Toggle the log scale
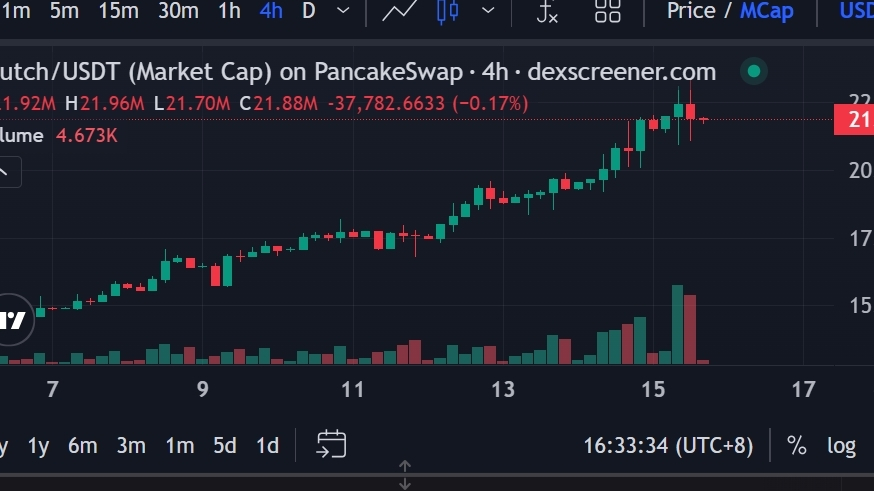 [x=841, y=446]
